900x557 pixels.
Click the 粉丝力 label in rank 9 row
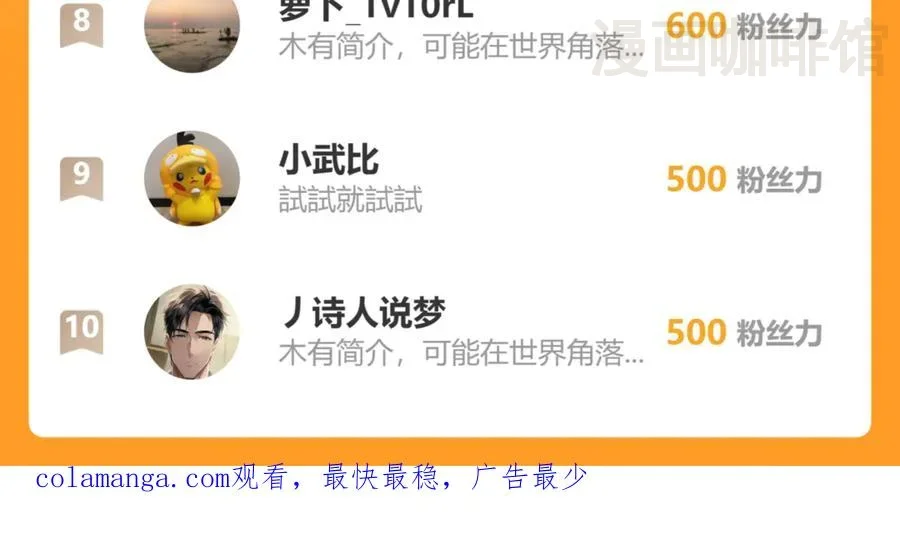[x=779, y=179]
